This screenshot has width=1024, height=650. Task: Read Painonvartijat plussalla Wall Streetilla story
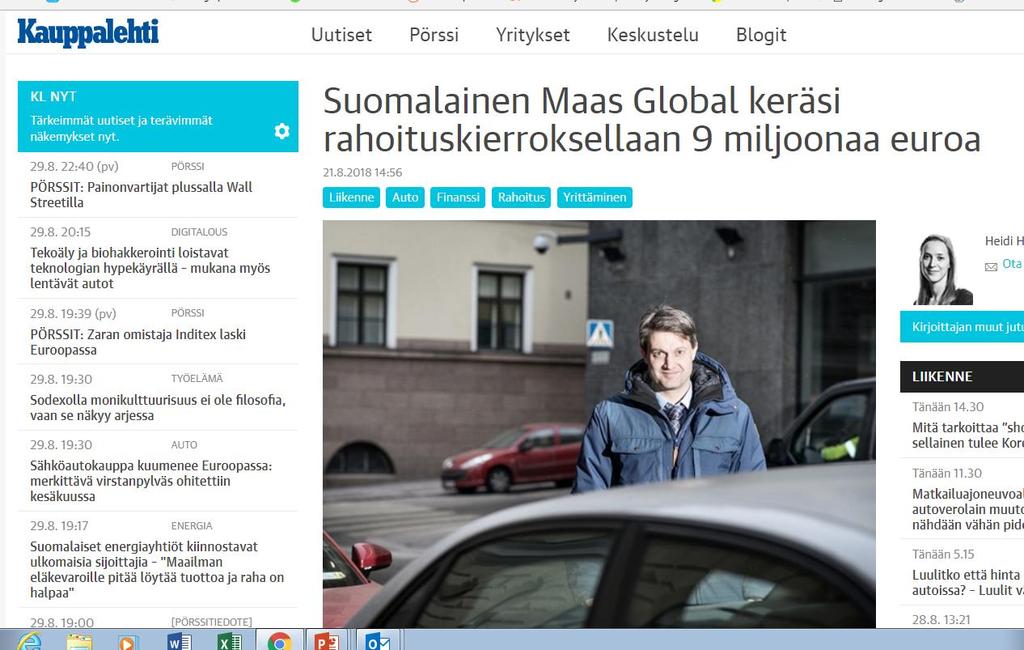click(141, 195)
